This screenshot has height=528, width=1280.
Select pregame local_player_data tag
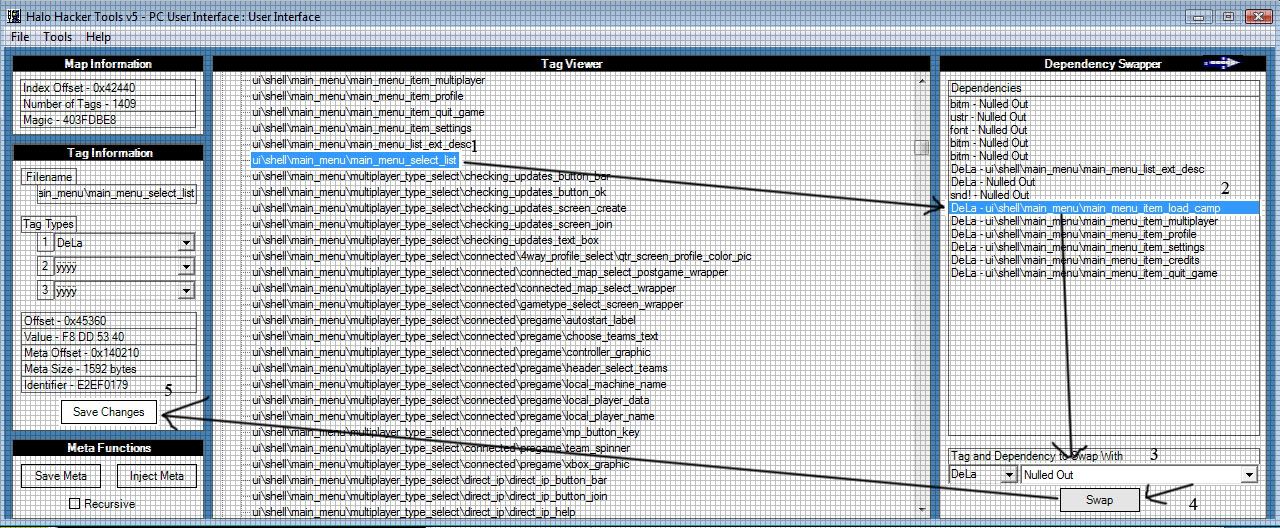[450, 400]
